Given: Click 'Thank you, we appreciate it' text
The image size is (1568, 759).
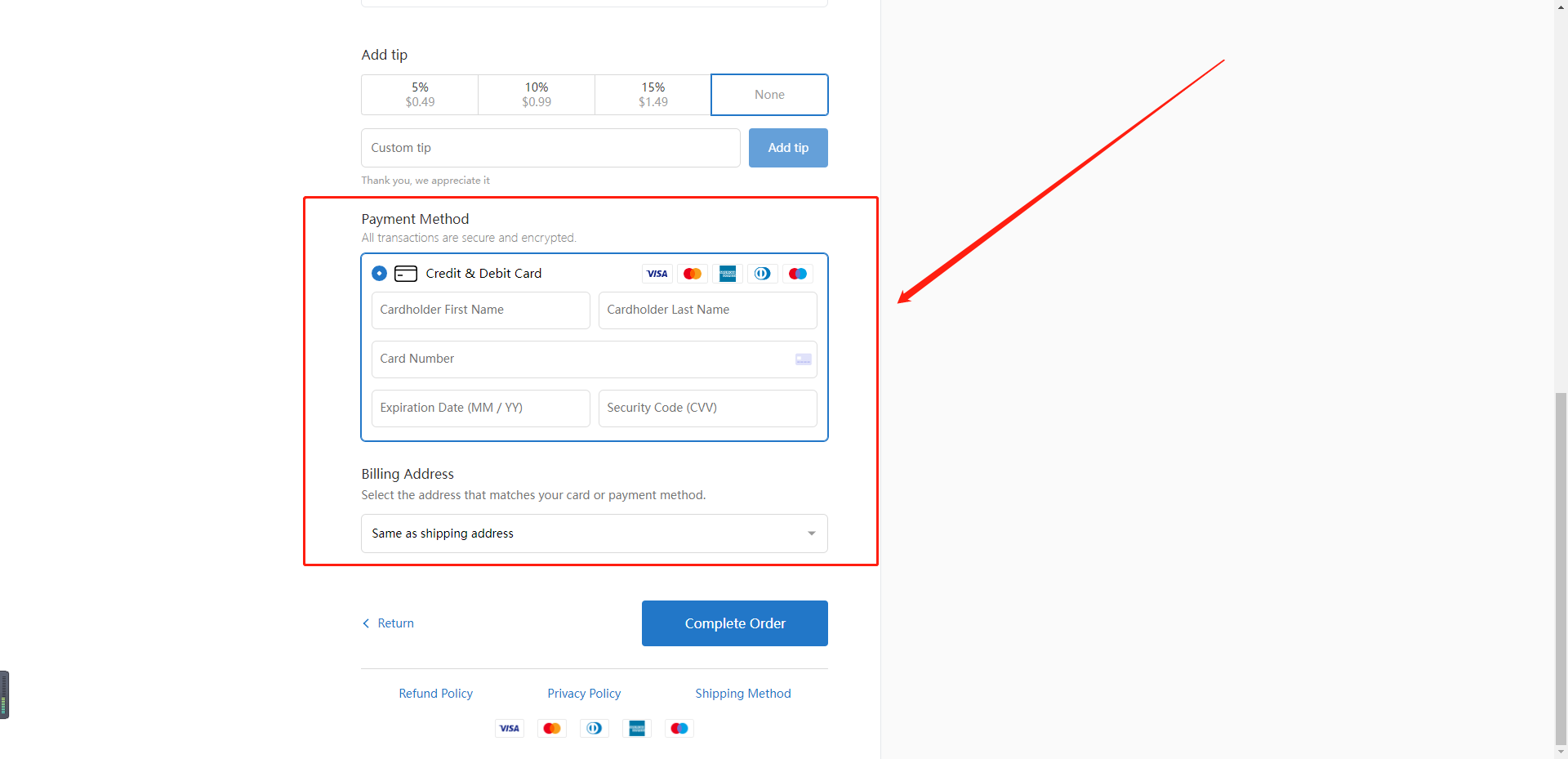Looking at the screenshot, I should pyautogui.click(x=425, y=181).
